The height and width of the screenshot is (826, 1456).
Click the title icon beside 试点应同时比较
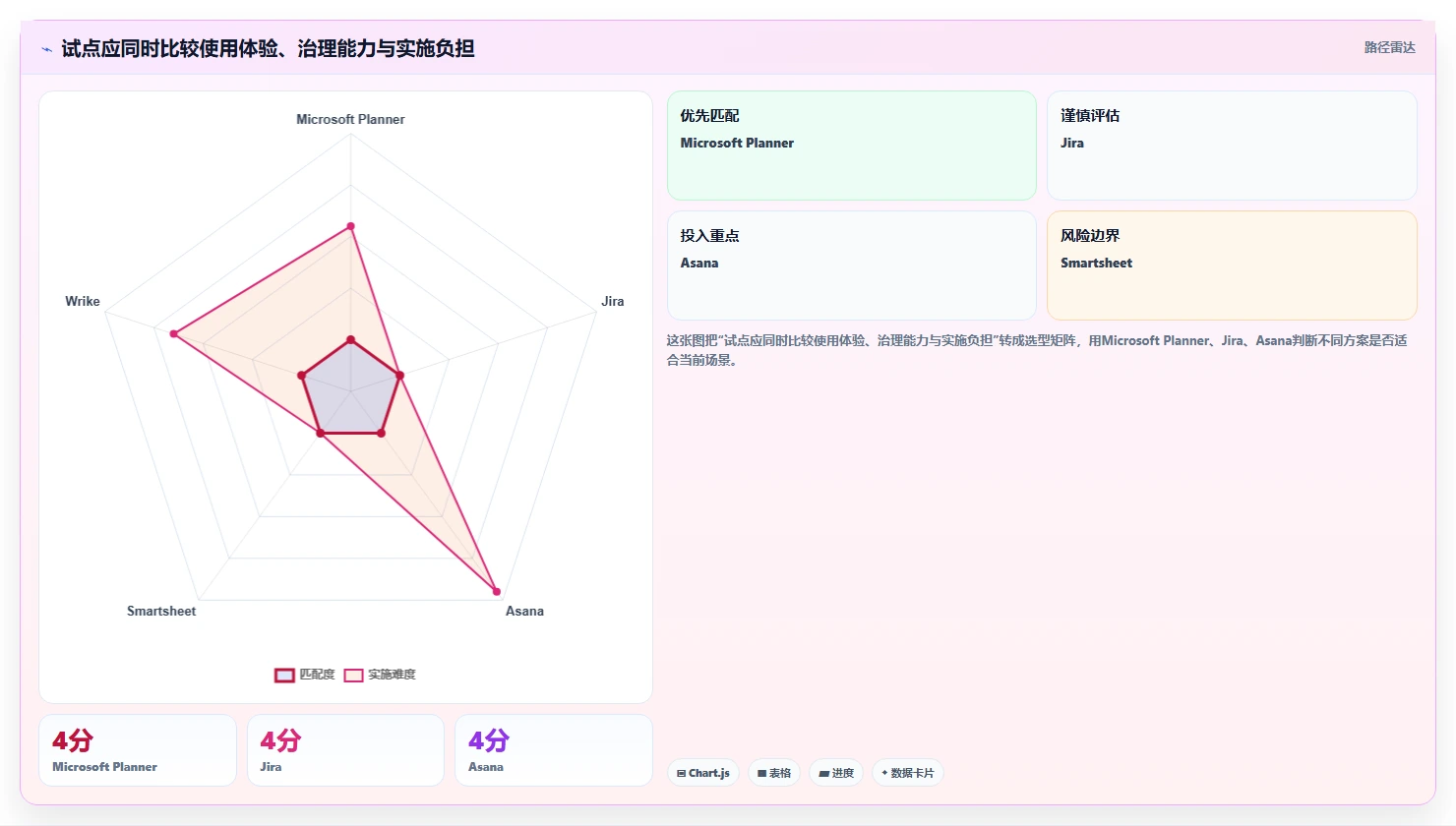click(46, 48)
